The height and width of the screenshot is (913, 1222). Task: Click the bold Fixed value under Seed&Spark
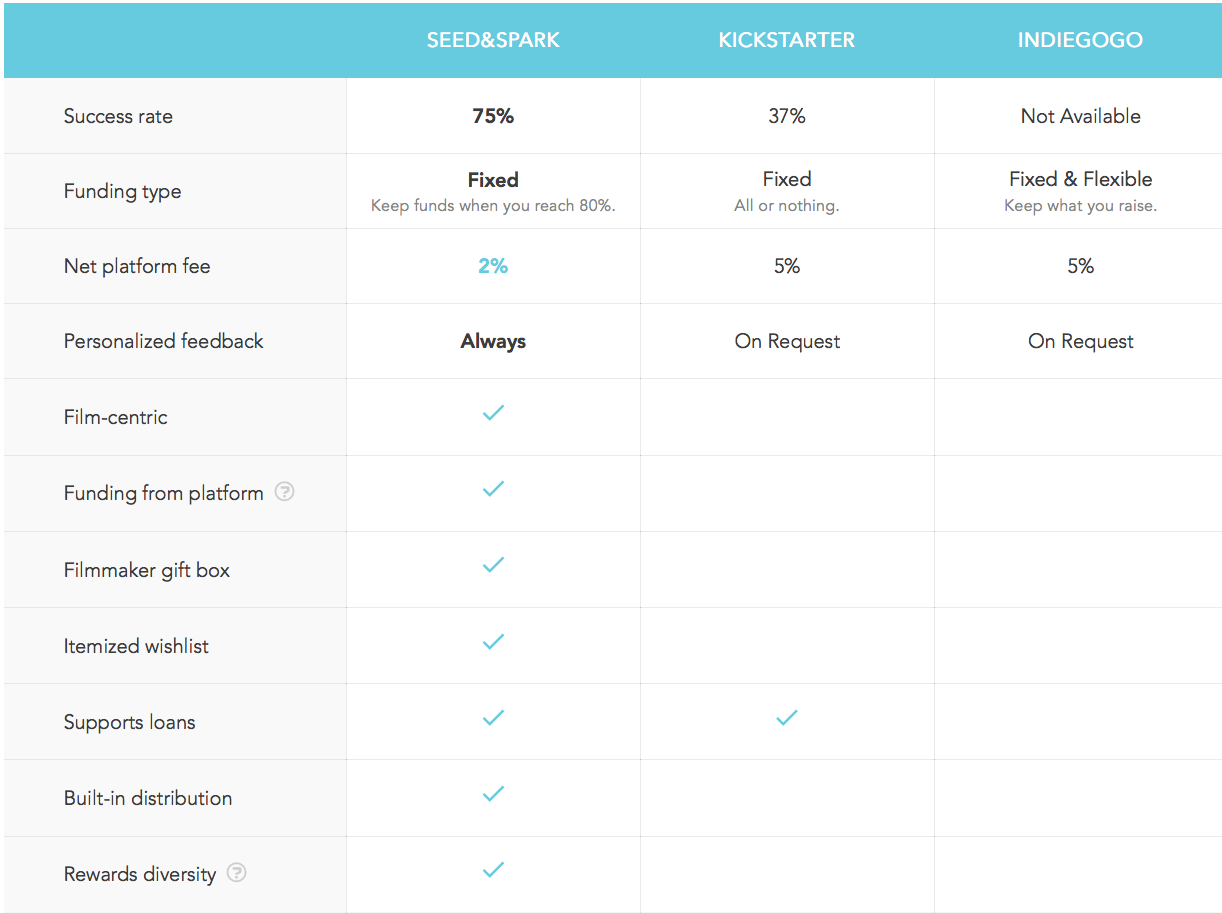click(493, 180)
